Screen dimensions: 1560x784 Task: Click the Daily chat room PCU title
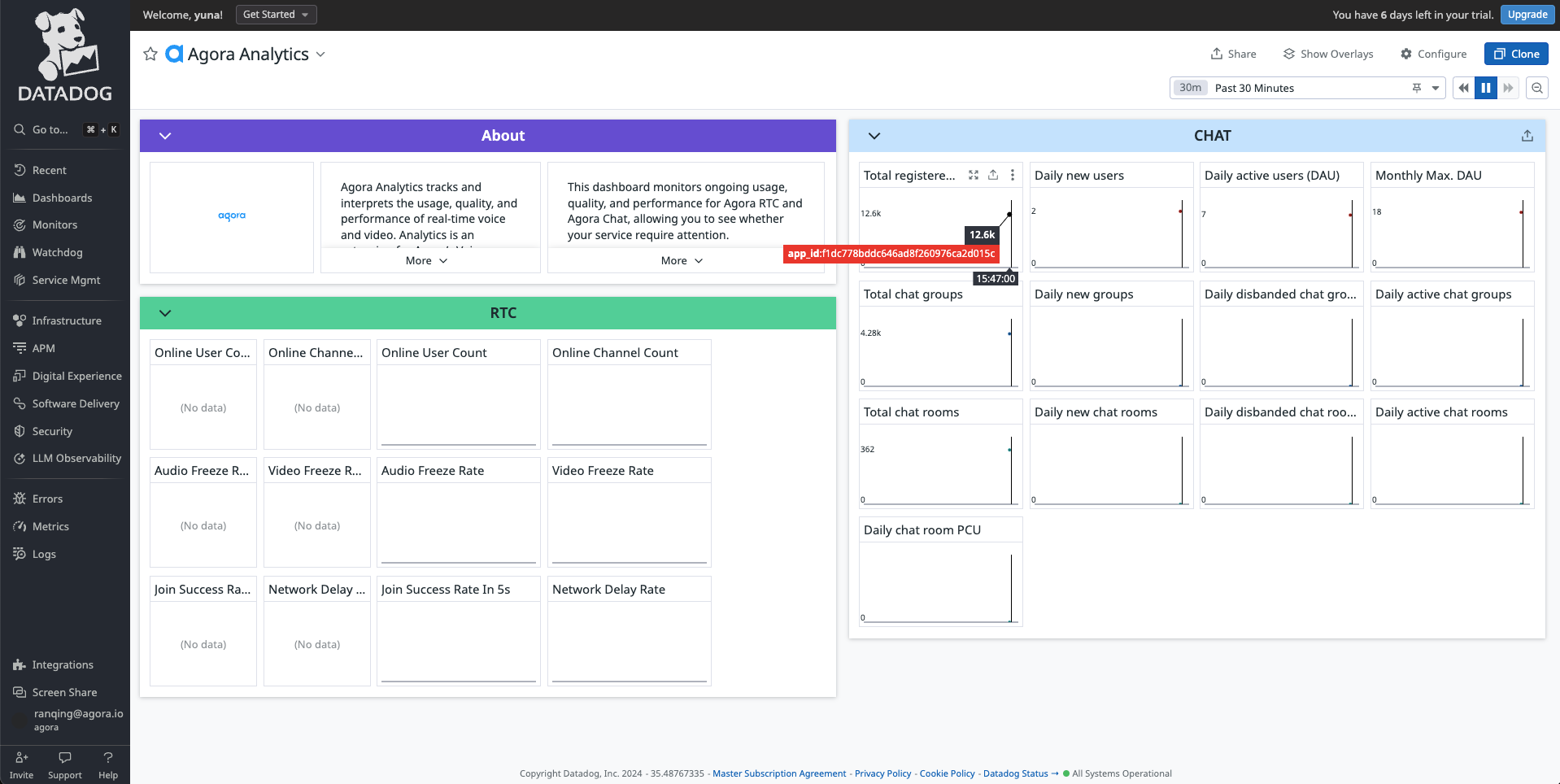[922, 529]
